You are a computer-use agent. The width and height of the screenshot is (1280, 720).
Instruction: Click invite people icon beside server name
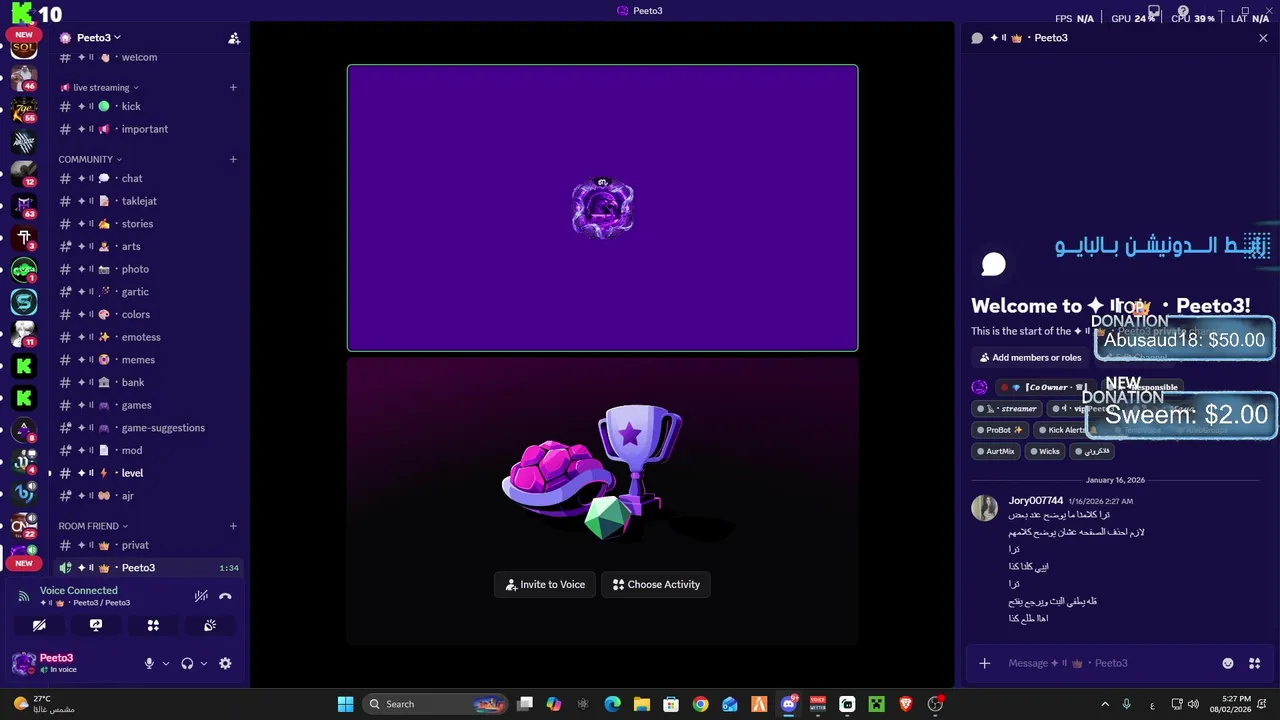tap(234, 38)
